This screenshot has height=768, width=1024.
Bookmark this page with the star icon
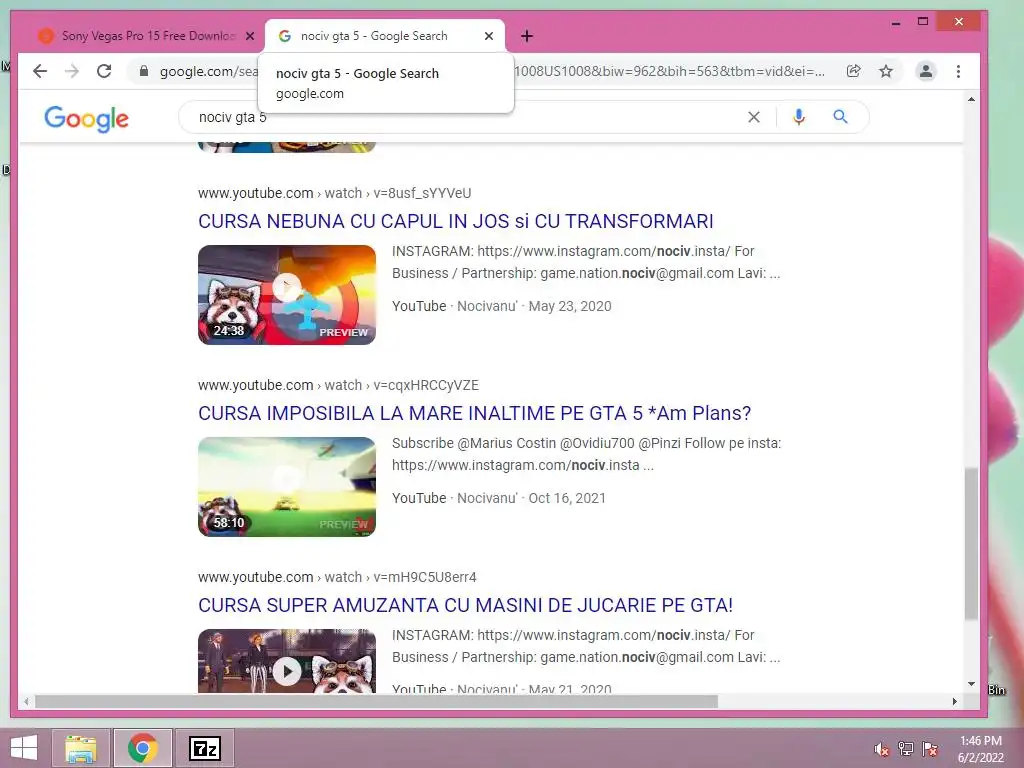886,71
